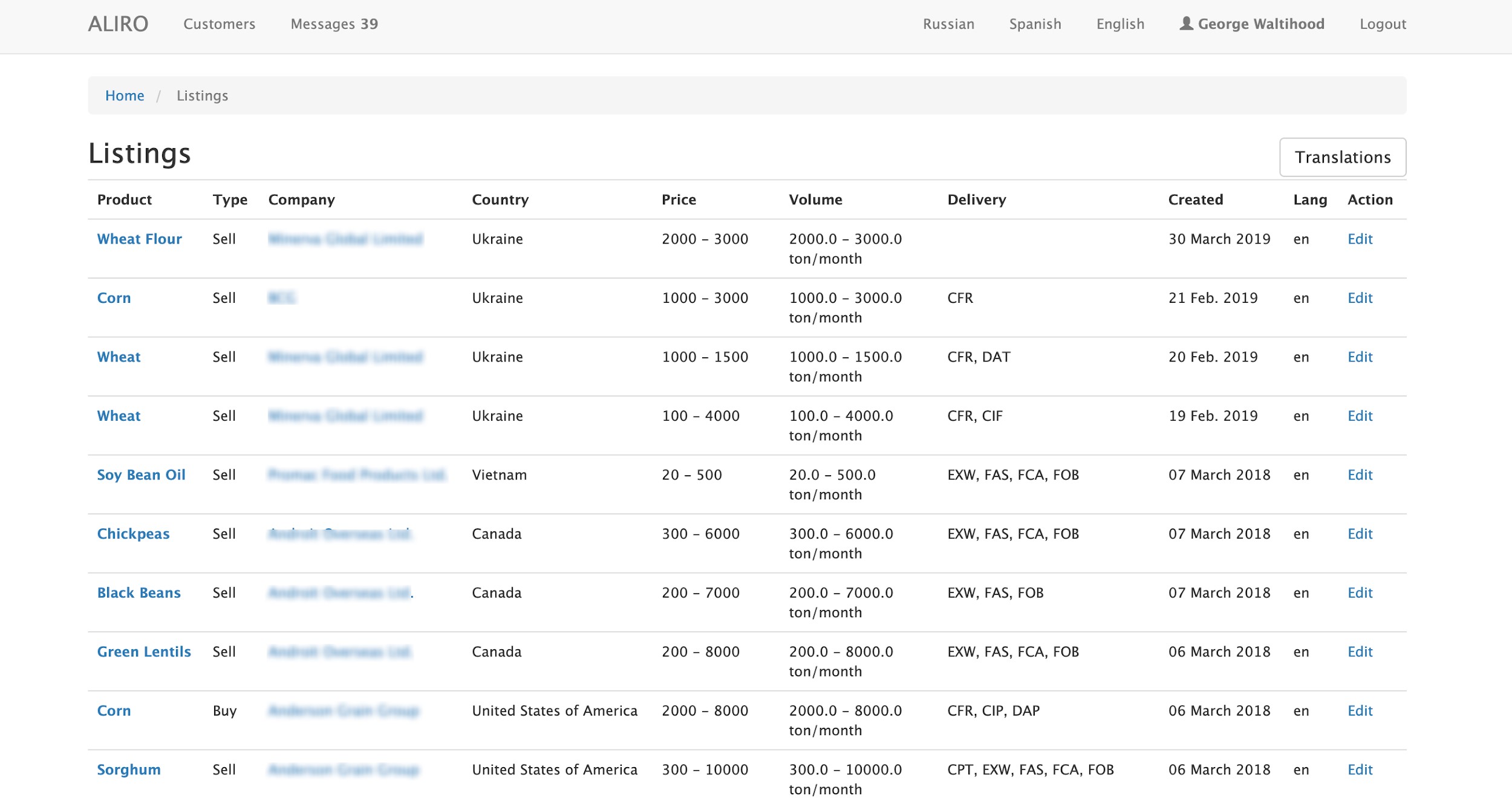
Task: Click the Buy type cell in Corn row
Action: click(224, 711)
